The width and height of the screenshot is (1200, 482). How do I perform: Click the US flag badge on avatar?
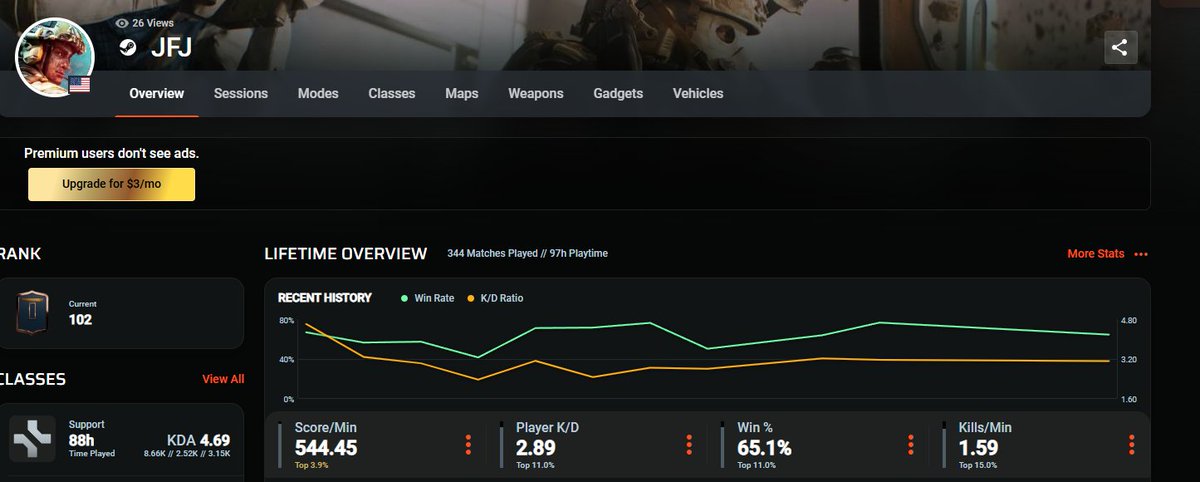pos(80,85)
